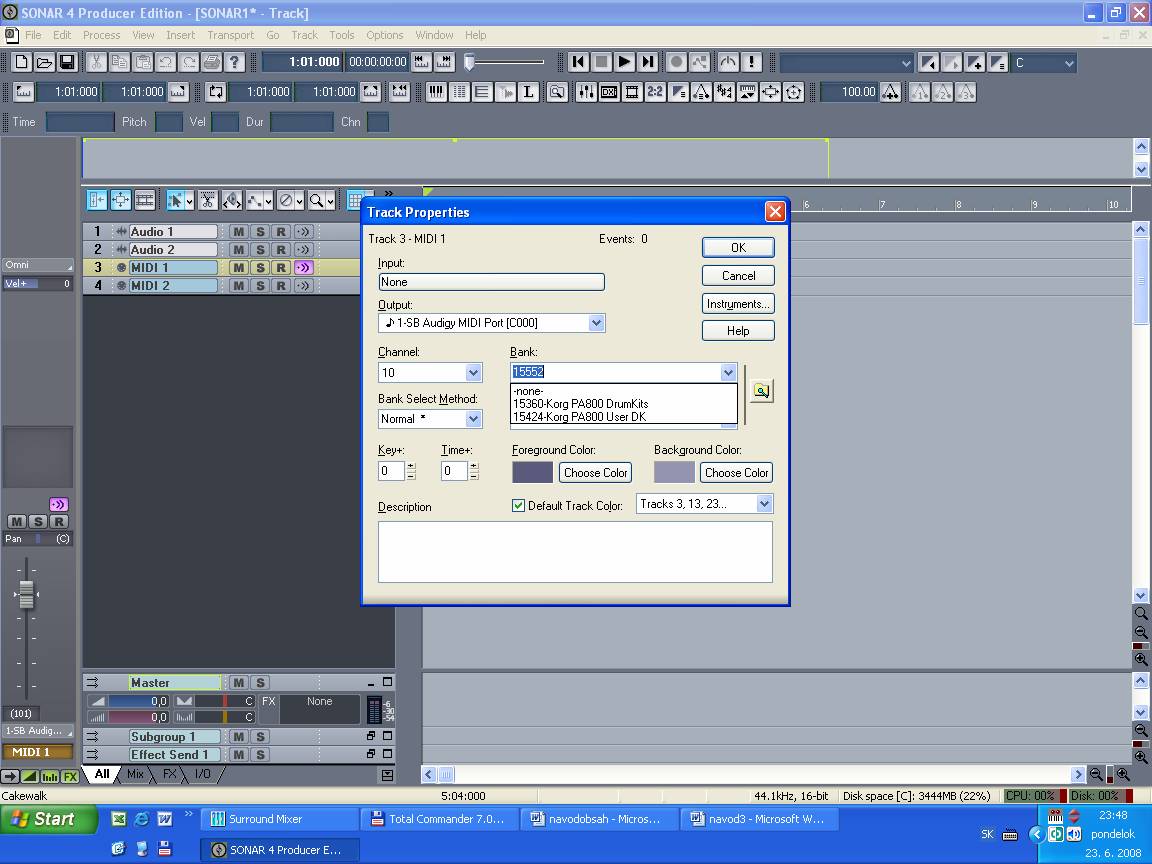Open the Omni input dropdown in track inspector
Viewport: 1152px width, 864px height.
pyautogui.click(x=37, y=264)
